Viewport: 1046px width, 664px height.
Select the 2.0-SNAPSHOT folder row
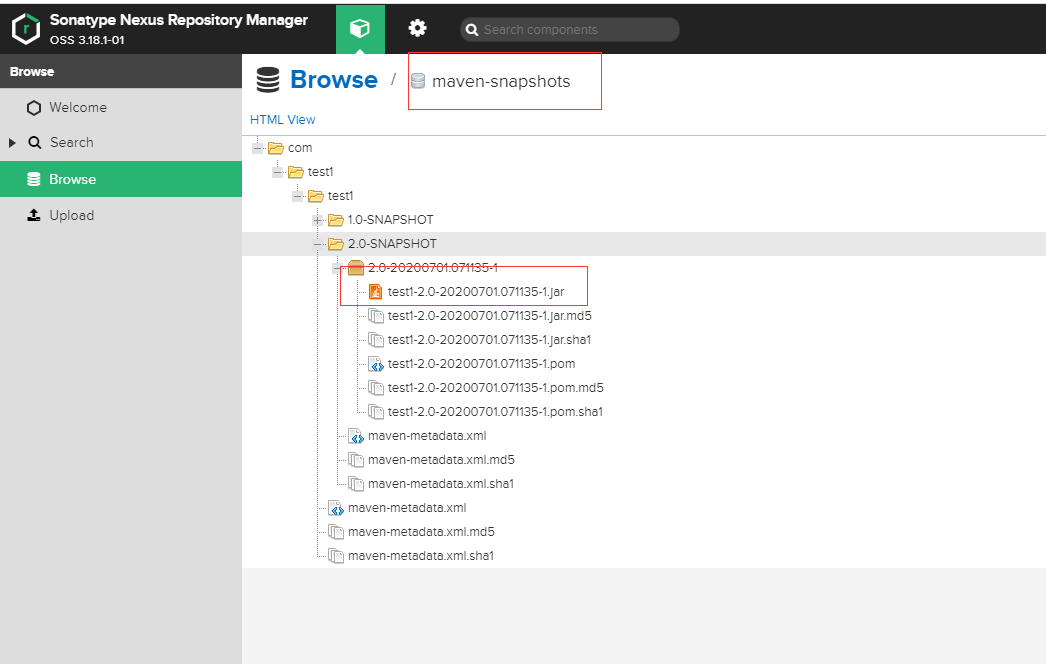[644, 244]
